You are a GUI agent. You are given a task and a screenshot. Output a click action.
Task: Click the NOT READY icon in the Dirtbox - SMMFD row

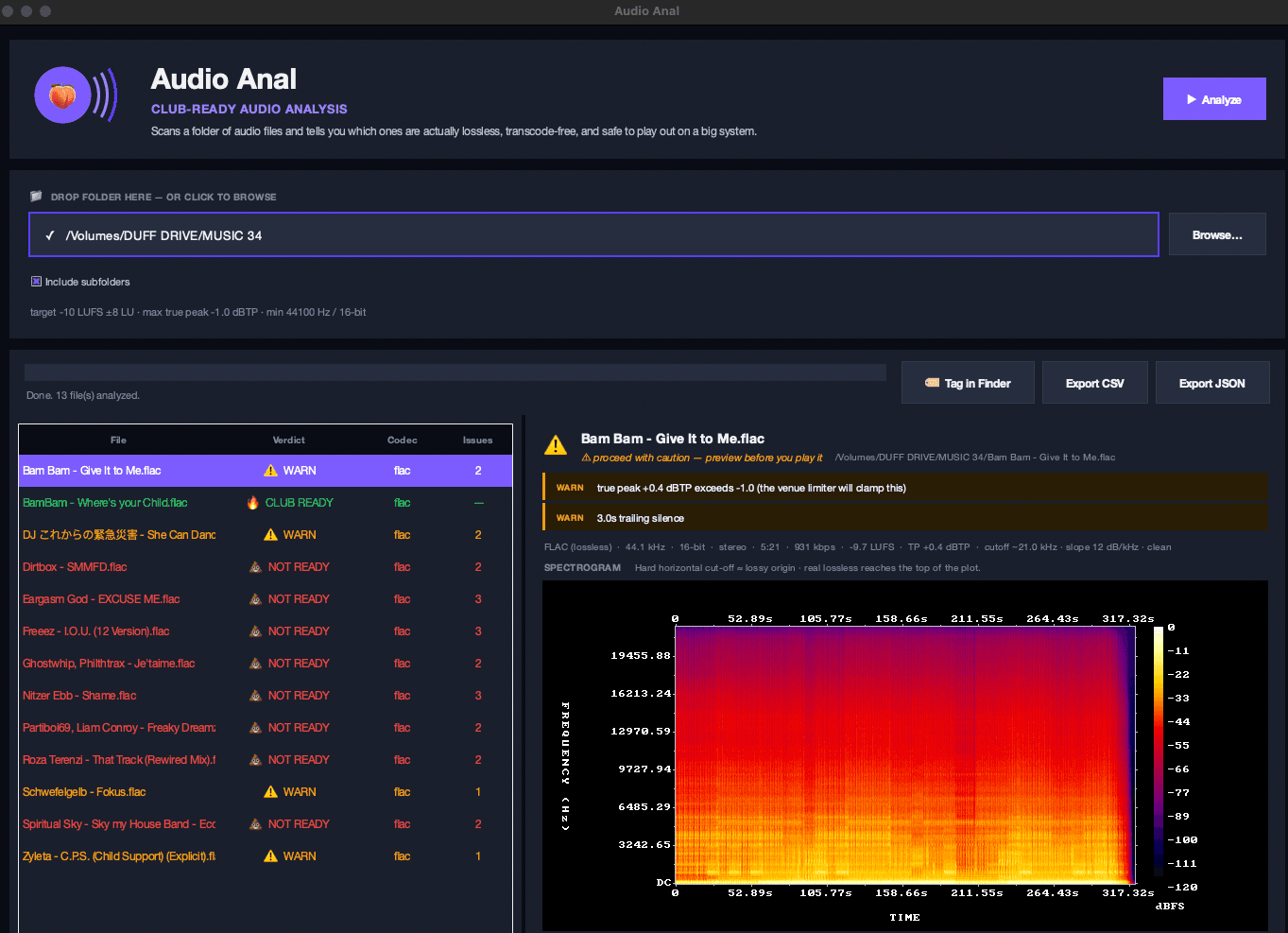click(255, 567)
